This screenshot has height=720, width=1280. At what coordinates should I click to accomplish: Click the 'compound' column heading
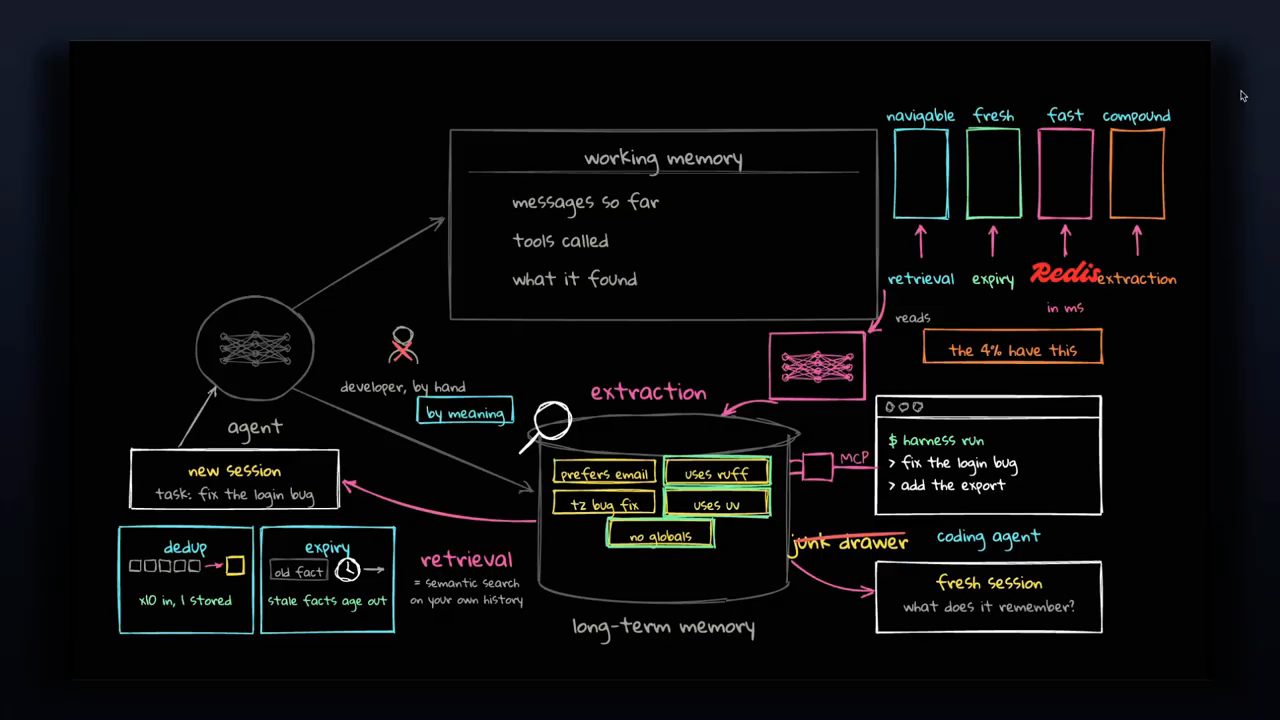tap(1137, 116)
